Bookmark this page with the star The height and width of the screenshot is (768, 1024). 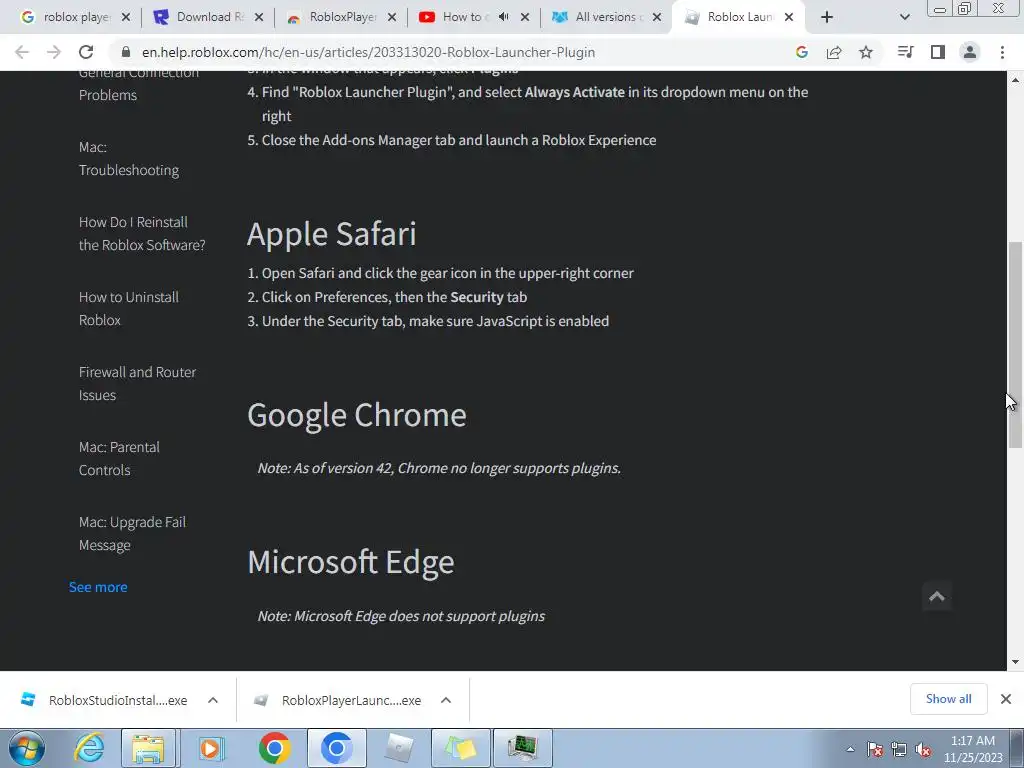point(866,52)
